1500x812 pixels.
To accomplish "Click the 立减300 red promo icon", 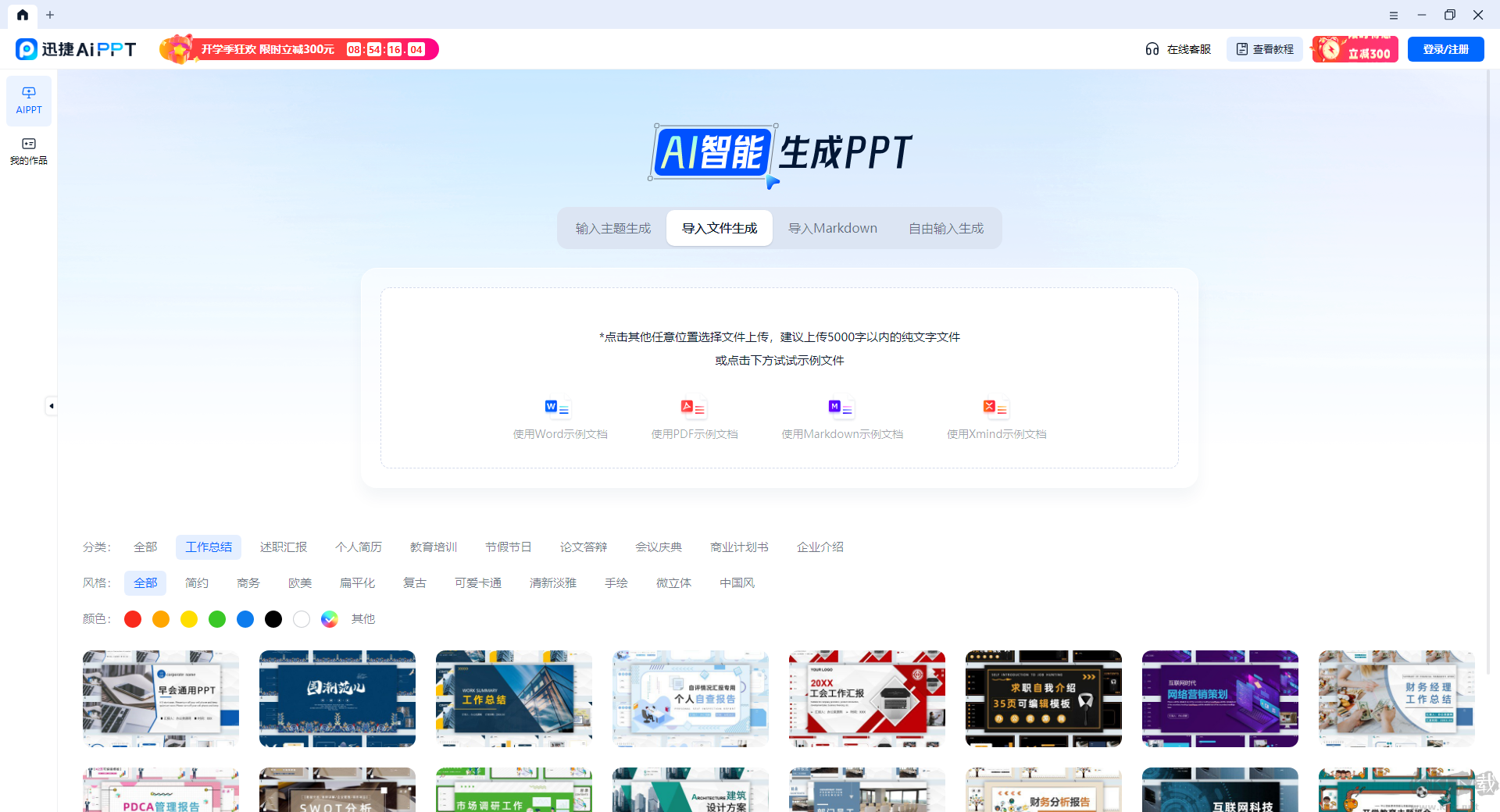I will [x=1355, y=49].
